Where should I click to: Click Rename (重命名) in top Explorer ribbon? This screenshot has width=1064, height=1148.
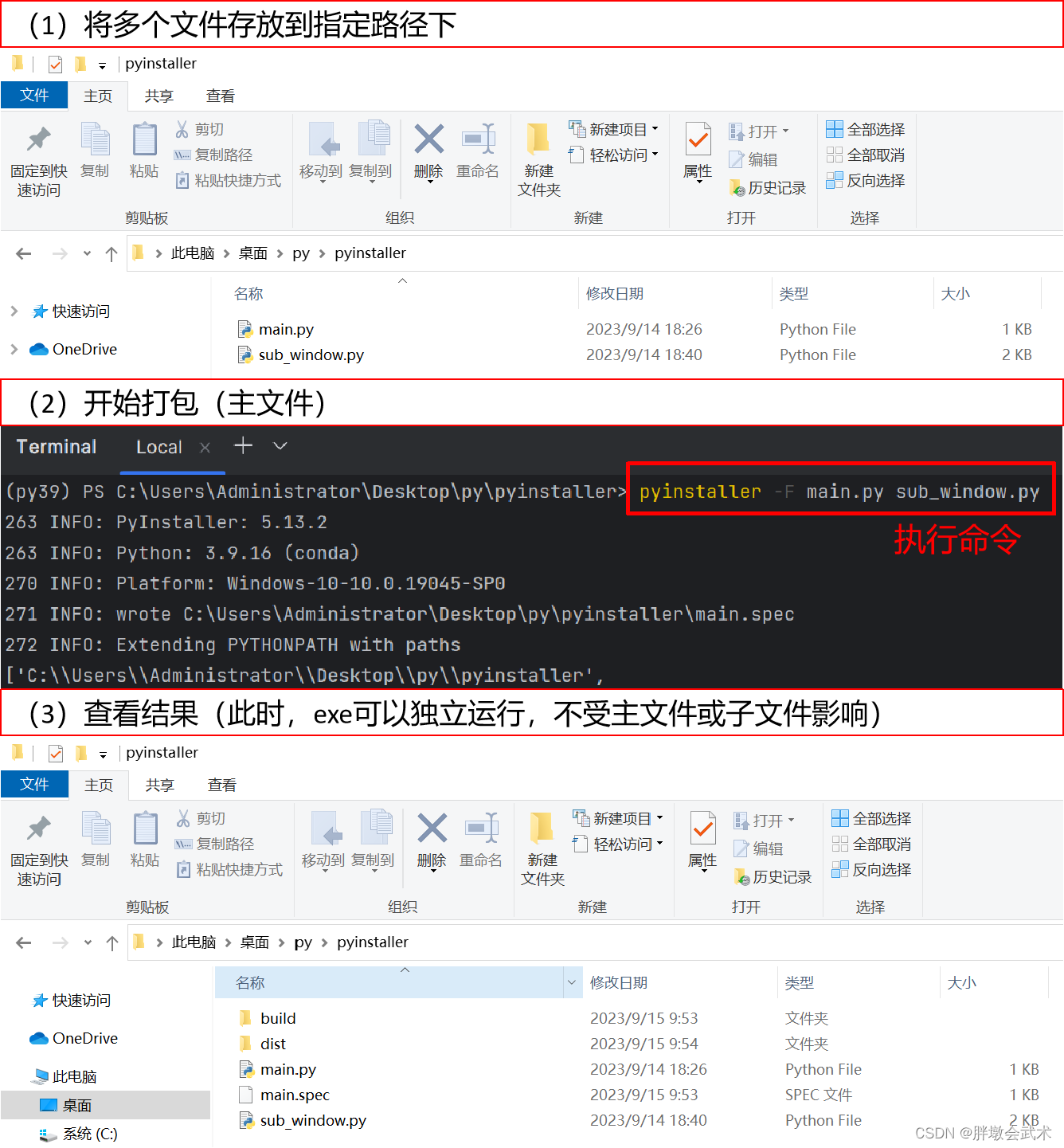coord(478,151)
